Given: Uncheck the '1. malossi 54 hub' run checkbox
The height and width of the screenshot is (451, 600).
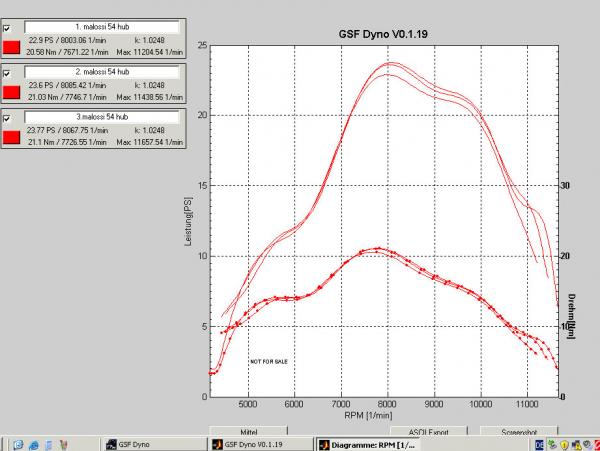Looking at the screenshot, I should [x=7, y=28].
